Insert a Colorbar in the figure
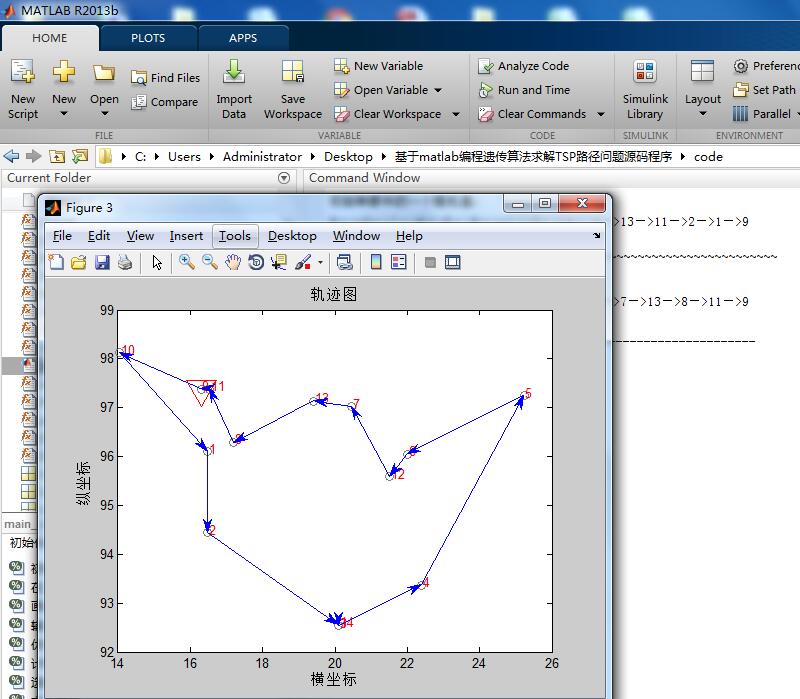The image size is (800, 699). tap(376, 262)
